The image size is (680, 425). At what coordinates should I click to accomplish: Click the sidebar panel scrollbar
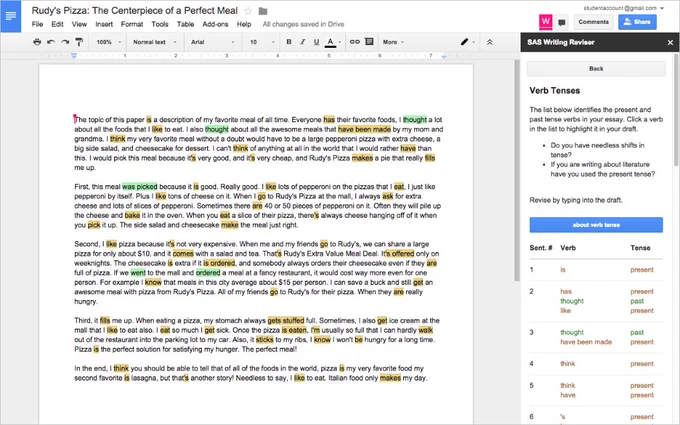pos(677,109)
